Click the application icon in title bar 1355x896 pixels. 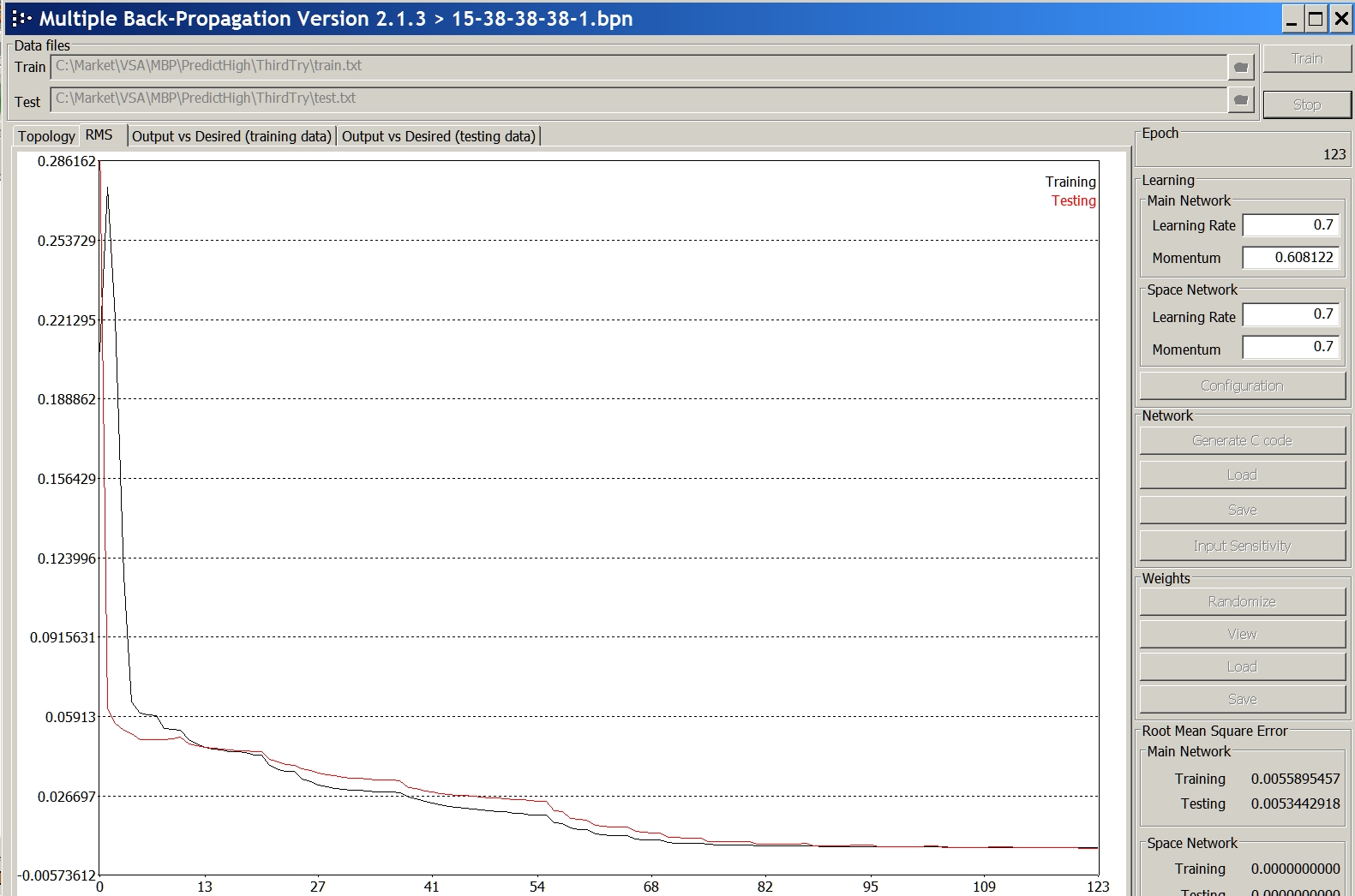pos(21,18)
